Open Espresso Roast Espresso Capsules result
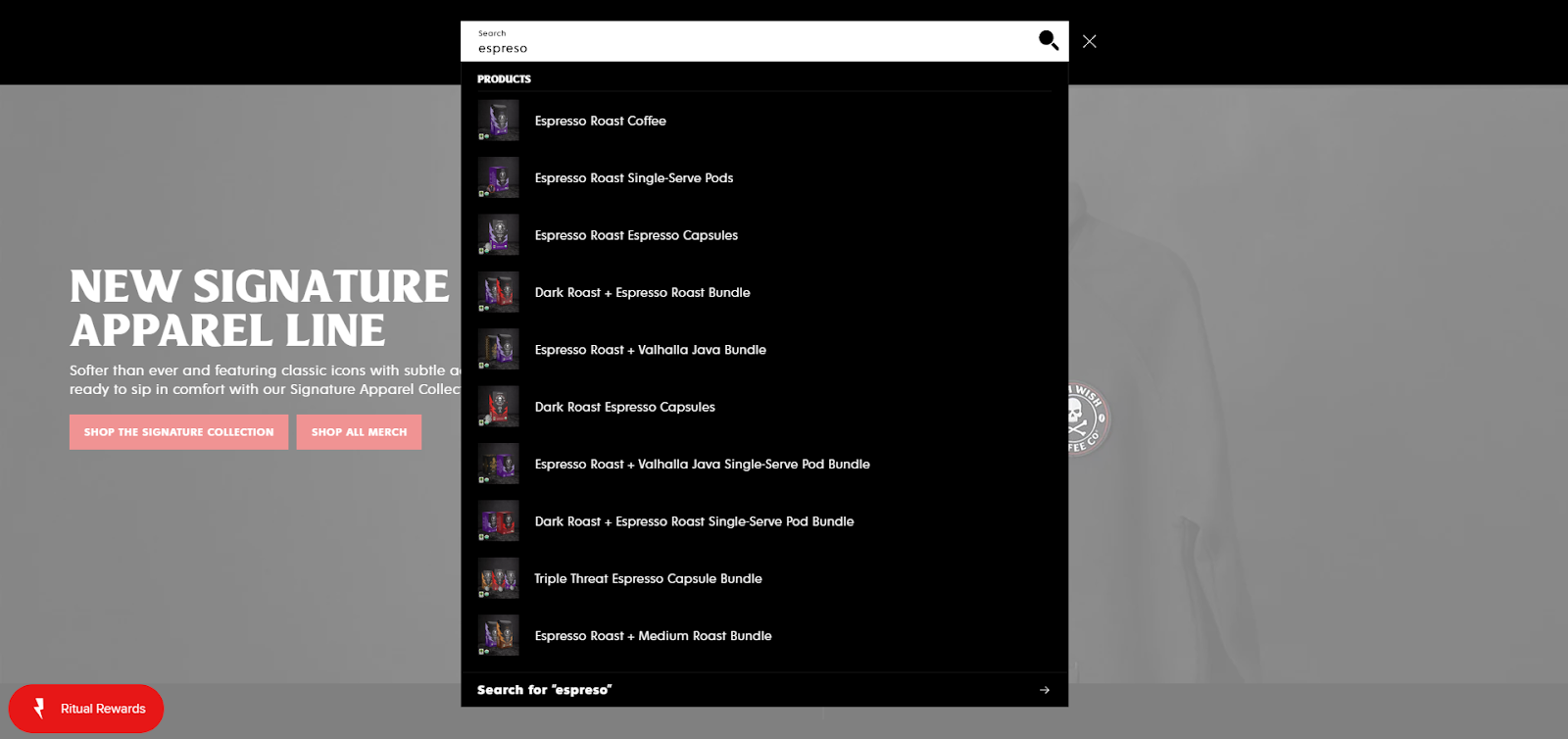The image size is (1568, 739). pyautogui.click(x=636, y=235)
